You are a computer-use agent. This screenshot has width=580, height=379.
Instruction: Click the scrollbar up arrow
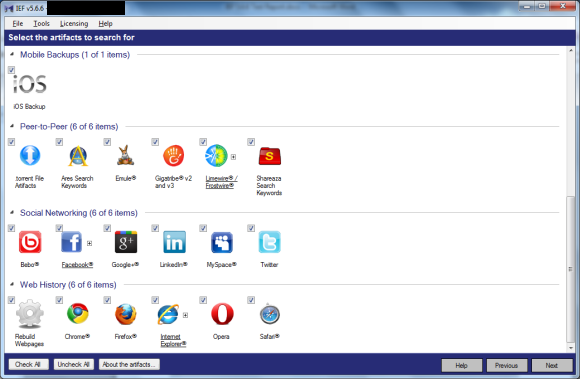point(571,51)
